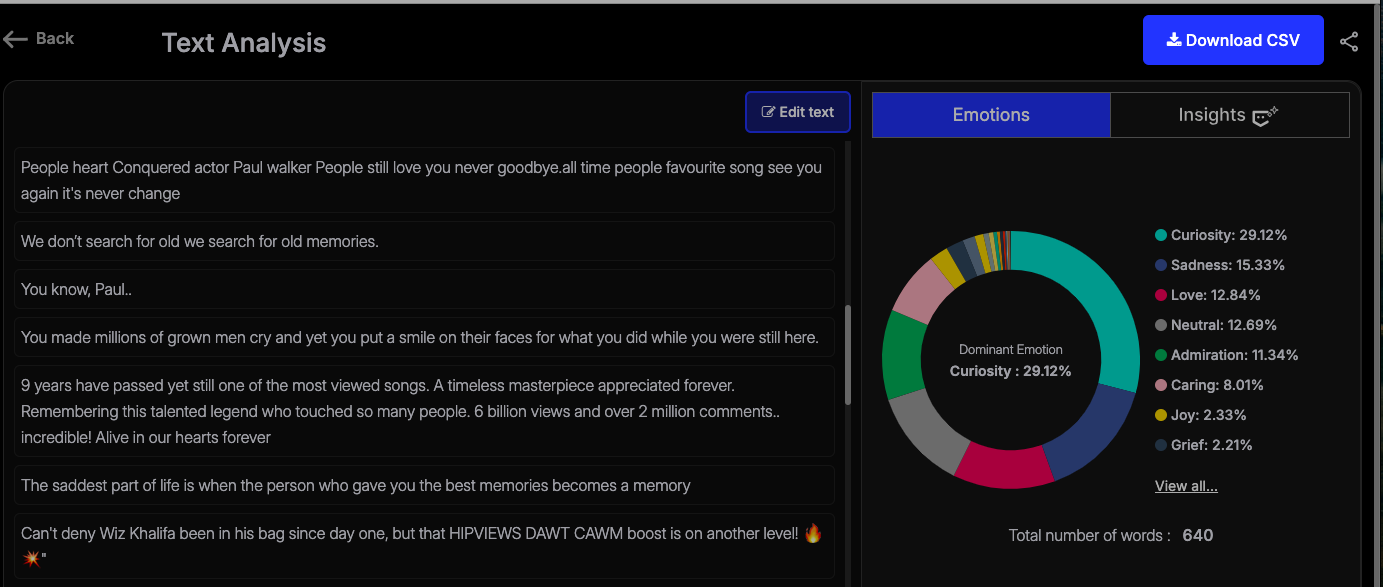The height and width of the screenshot is (587, 1383).
Task: Click 'Grief: 2.21%' legend label
Action: coord(1212,445)
